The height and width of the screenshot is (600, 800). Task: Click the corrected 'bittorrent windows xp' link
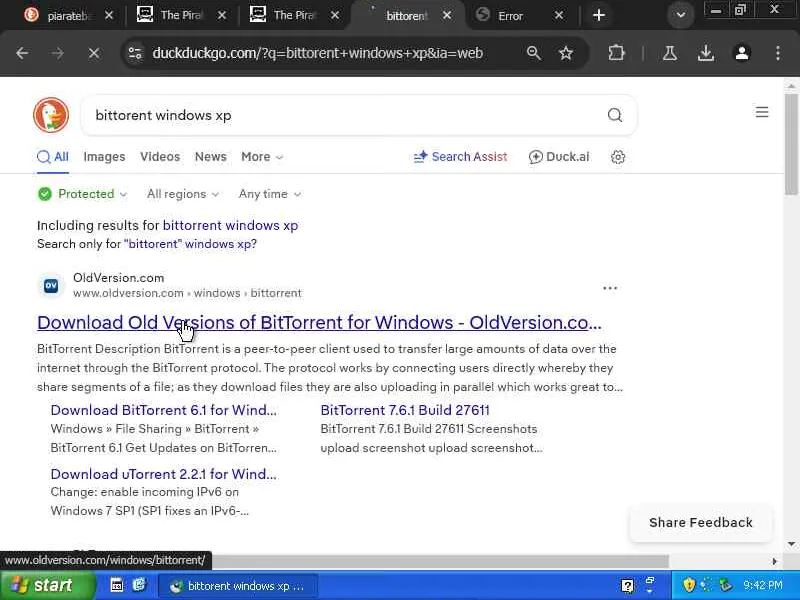pyautogui.click(x=230, y=226)
